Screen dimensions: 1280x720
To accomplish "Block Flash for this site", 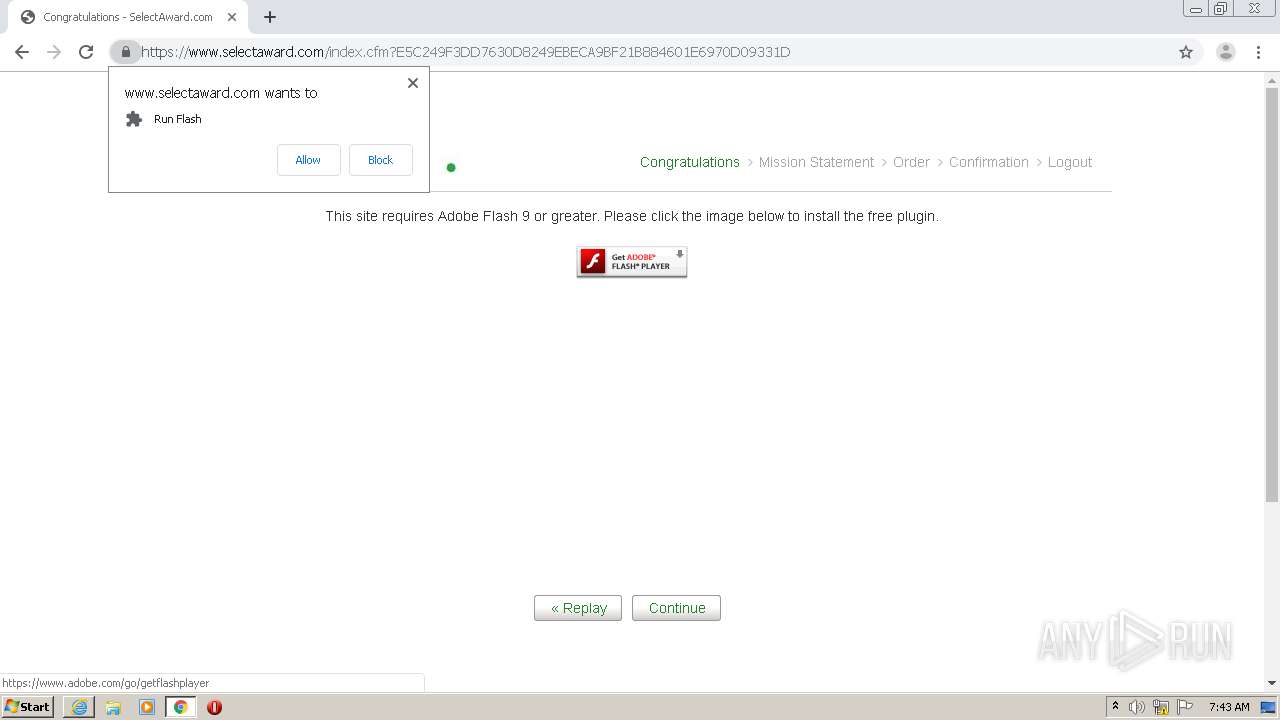I will point(380,160).
